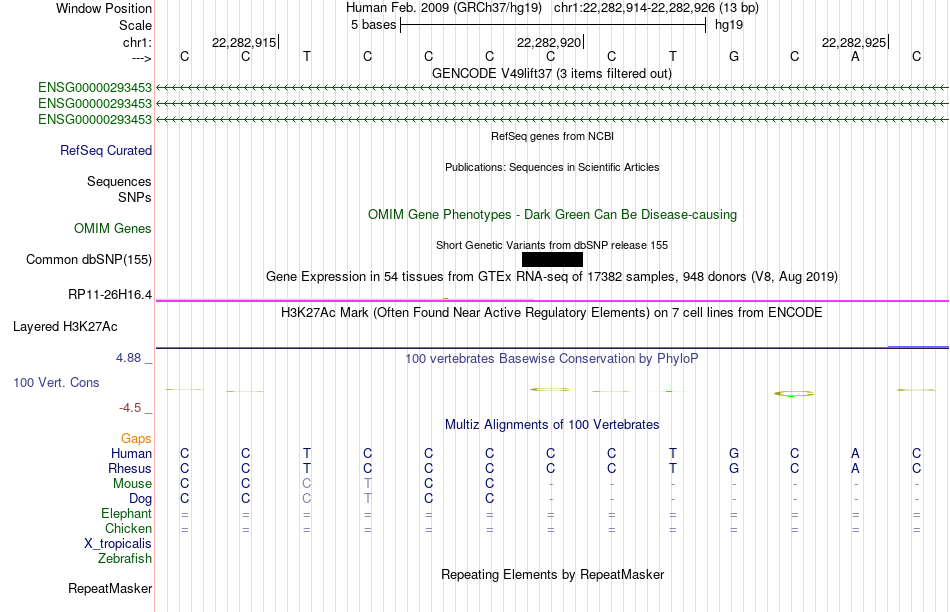Click the RP11-26H16.4 gene label
The image size is (950, 612).
coord(110,294)
